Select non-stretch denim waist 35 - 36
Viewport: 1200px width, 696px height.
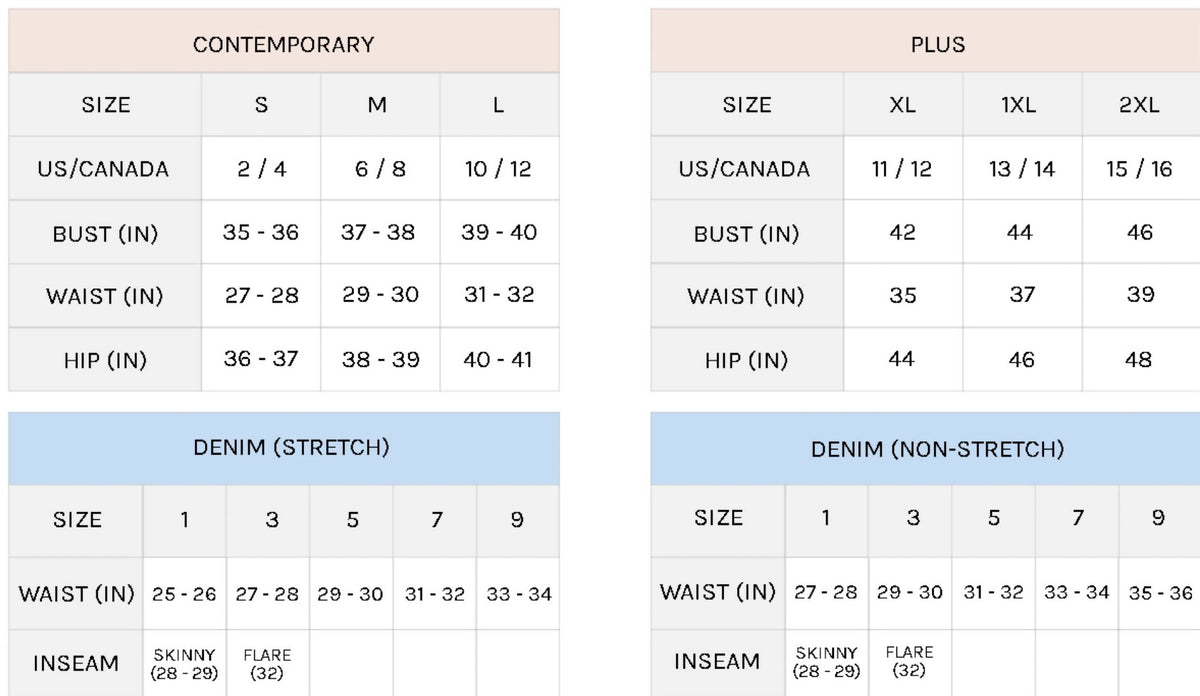[x=1160, y=592]
